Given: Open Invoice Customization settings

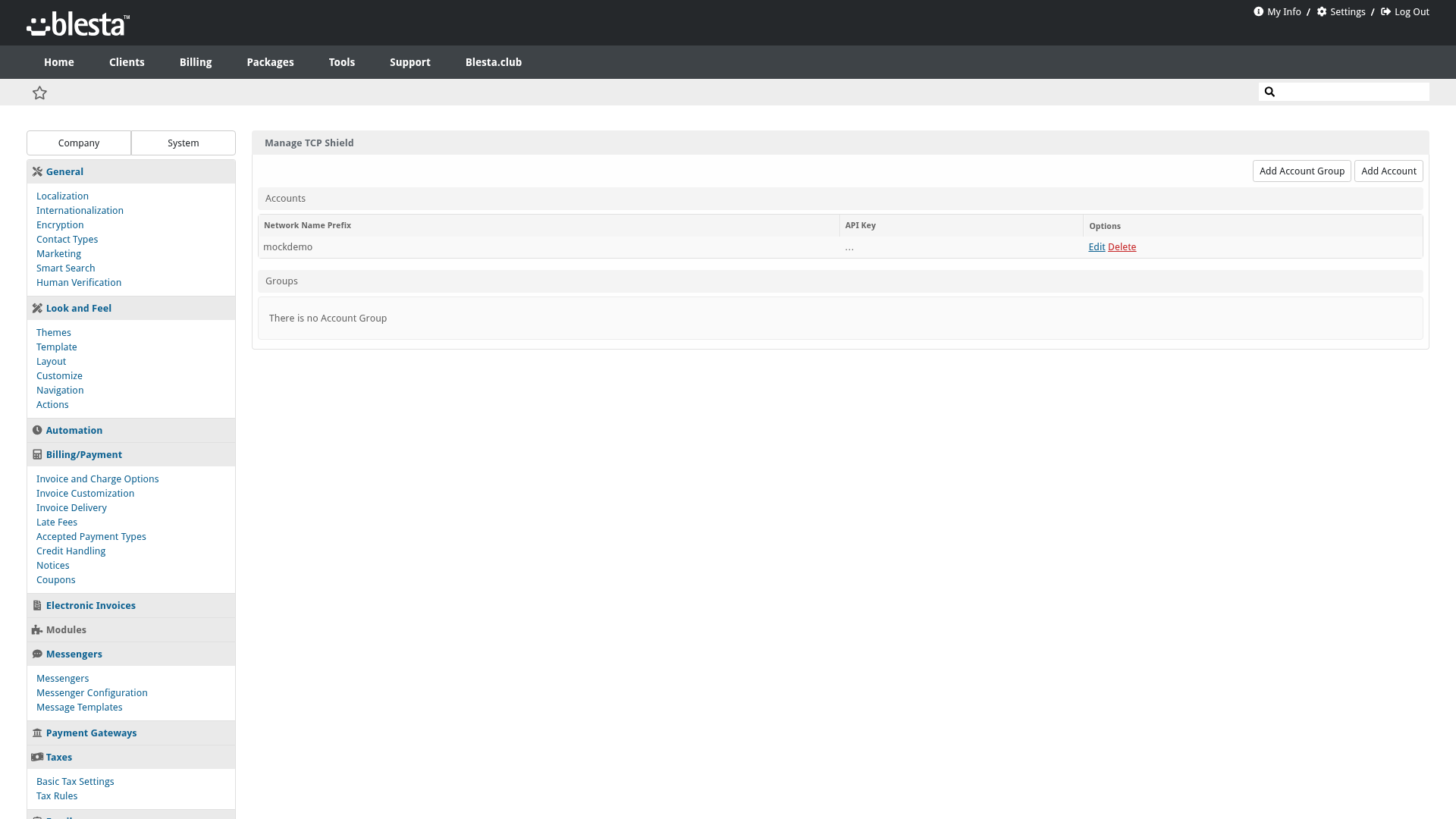Looking at the screenshot, I should 85,493.
